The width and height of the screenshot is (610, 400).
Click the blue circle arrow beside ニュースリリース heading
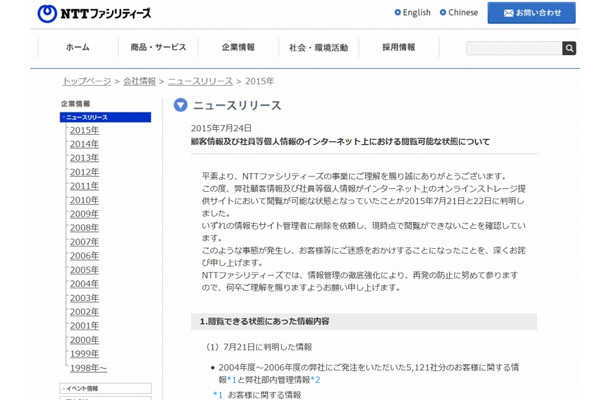click(x=181, y=105)
